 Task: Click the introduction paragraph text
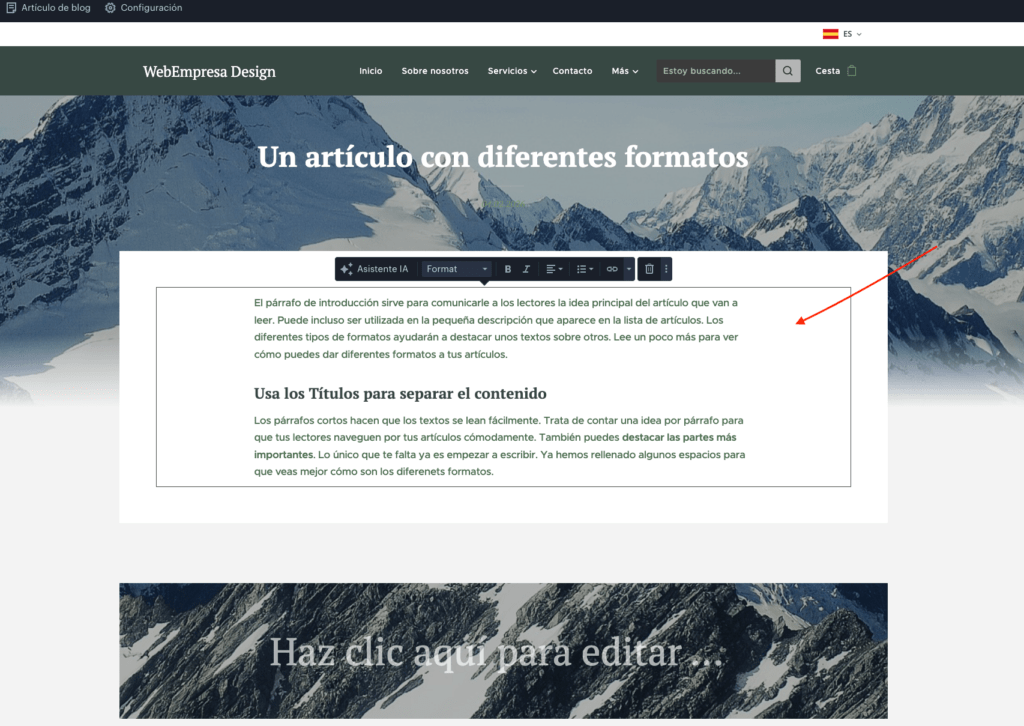pos(496,328)
